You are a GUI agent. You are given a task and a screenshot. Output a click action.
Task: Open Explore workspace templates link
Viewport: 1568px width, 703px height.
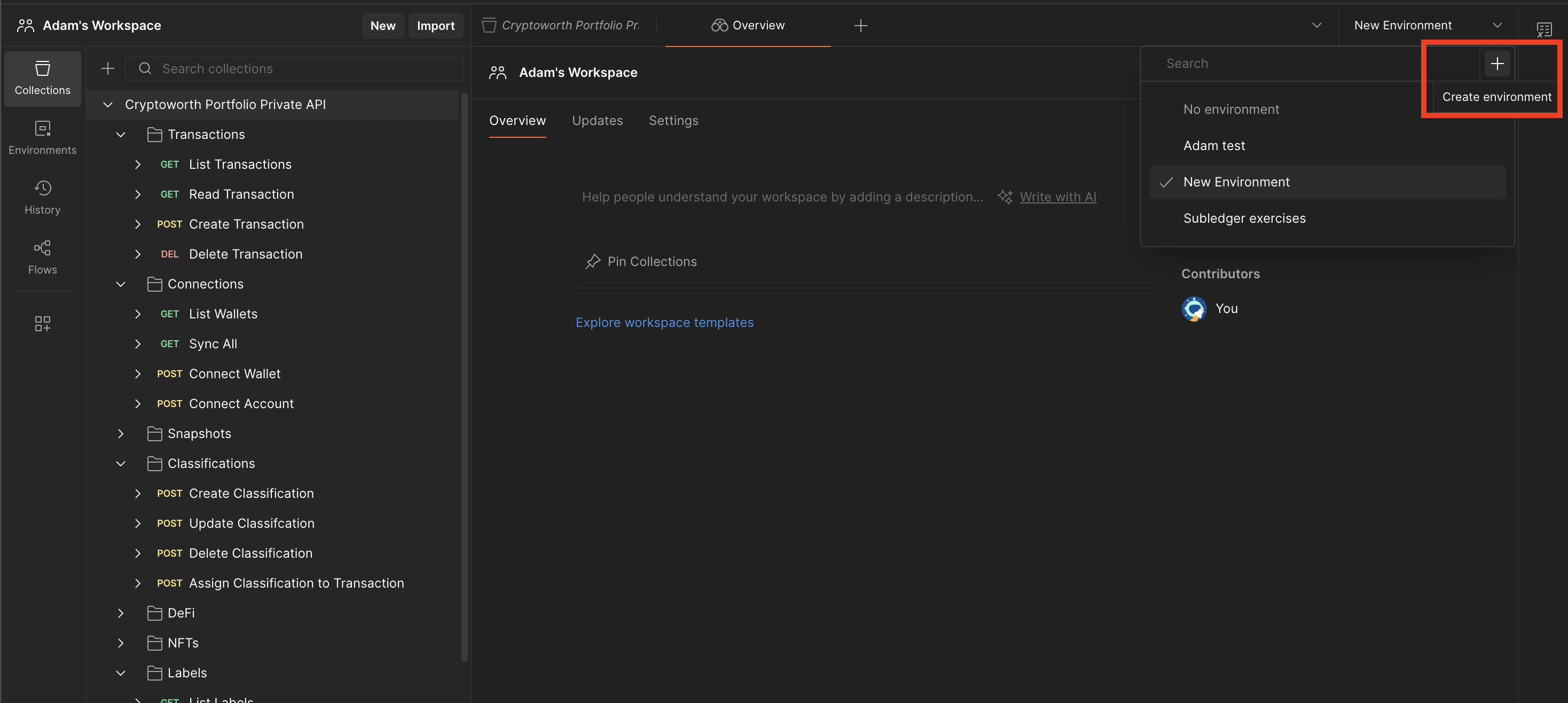coord(664,323)
